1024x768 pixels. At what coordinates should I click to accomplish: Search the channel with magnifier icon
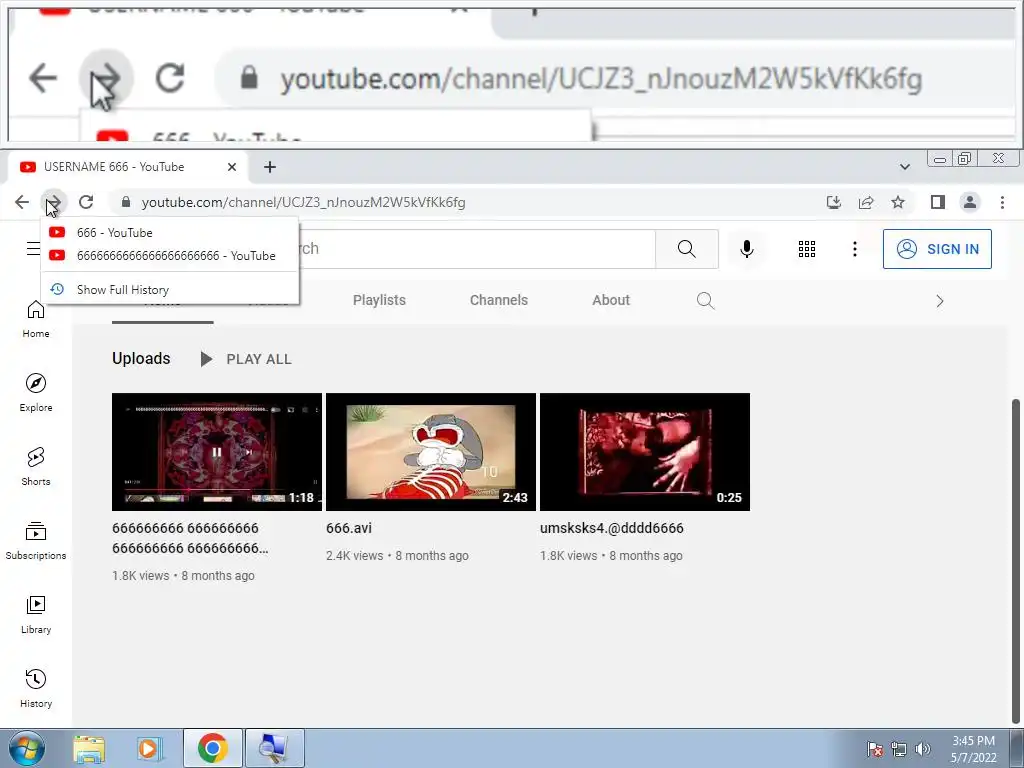click(705, 300)
